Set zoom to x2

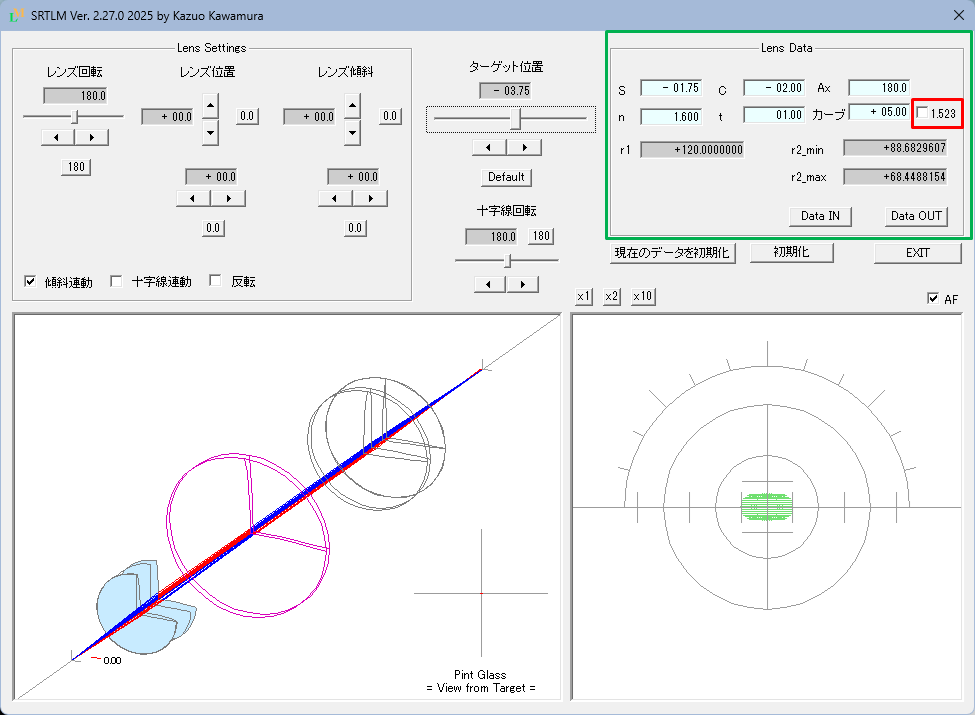click(612, 297)
